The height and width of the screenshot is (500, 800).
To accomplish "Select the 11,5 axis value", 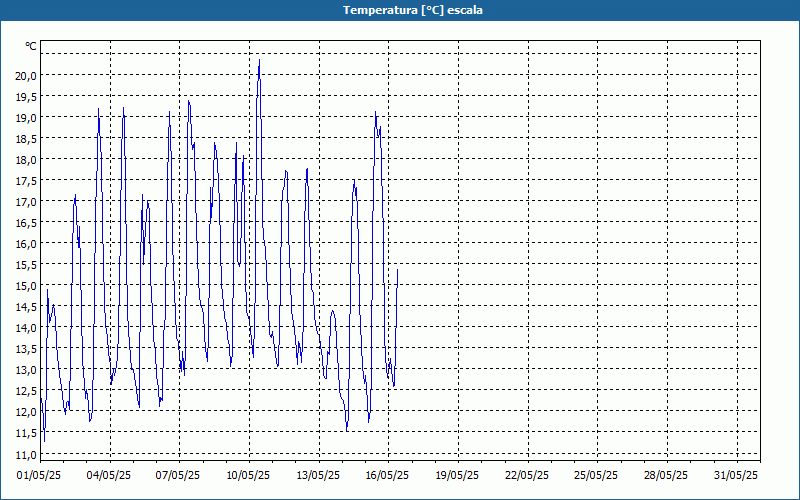I will point(27,433).
